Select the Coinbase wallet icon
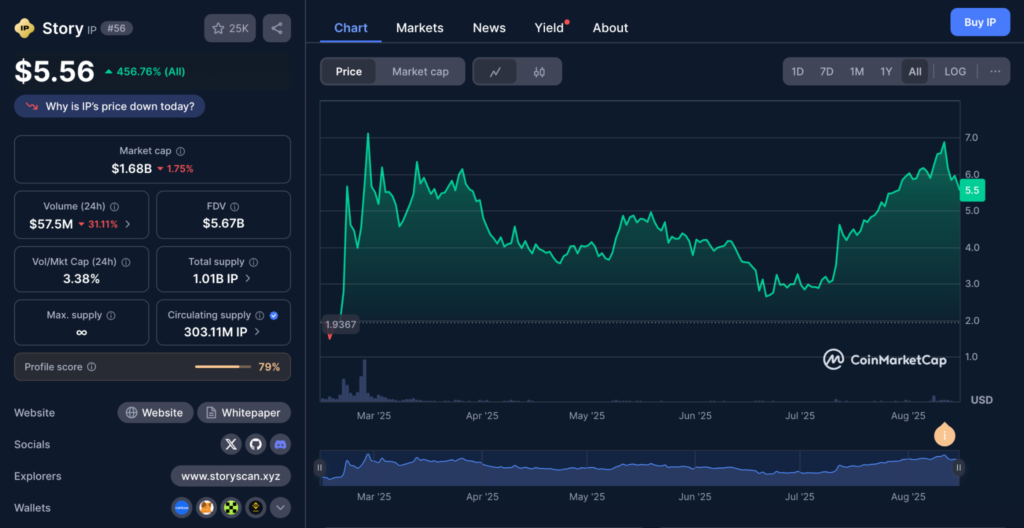Viewport: 1024px width, 528px height. click(x=182, y=508)
